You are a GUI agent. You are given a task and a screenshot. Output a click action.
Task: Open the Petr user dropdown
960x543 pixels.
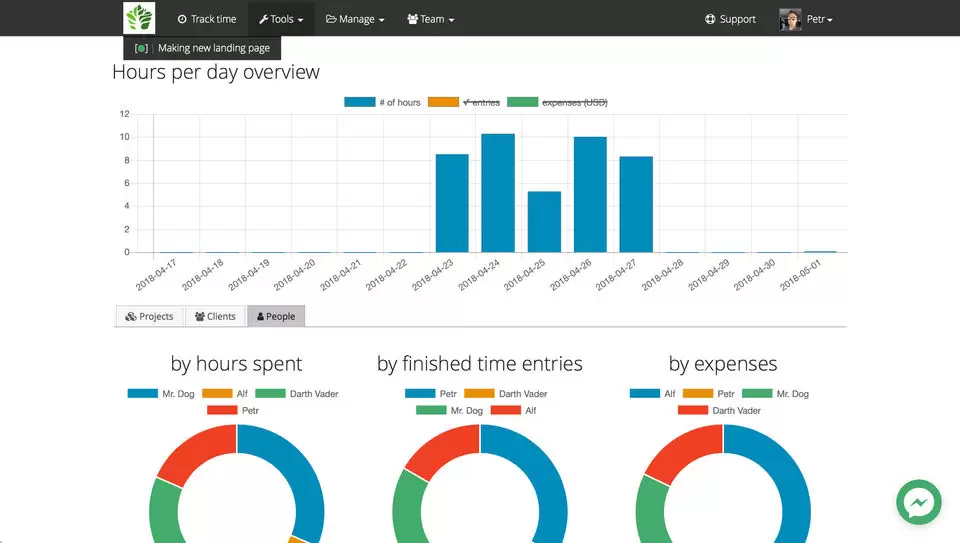point(806,19)
